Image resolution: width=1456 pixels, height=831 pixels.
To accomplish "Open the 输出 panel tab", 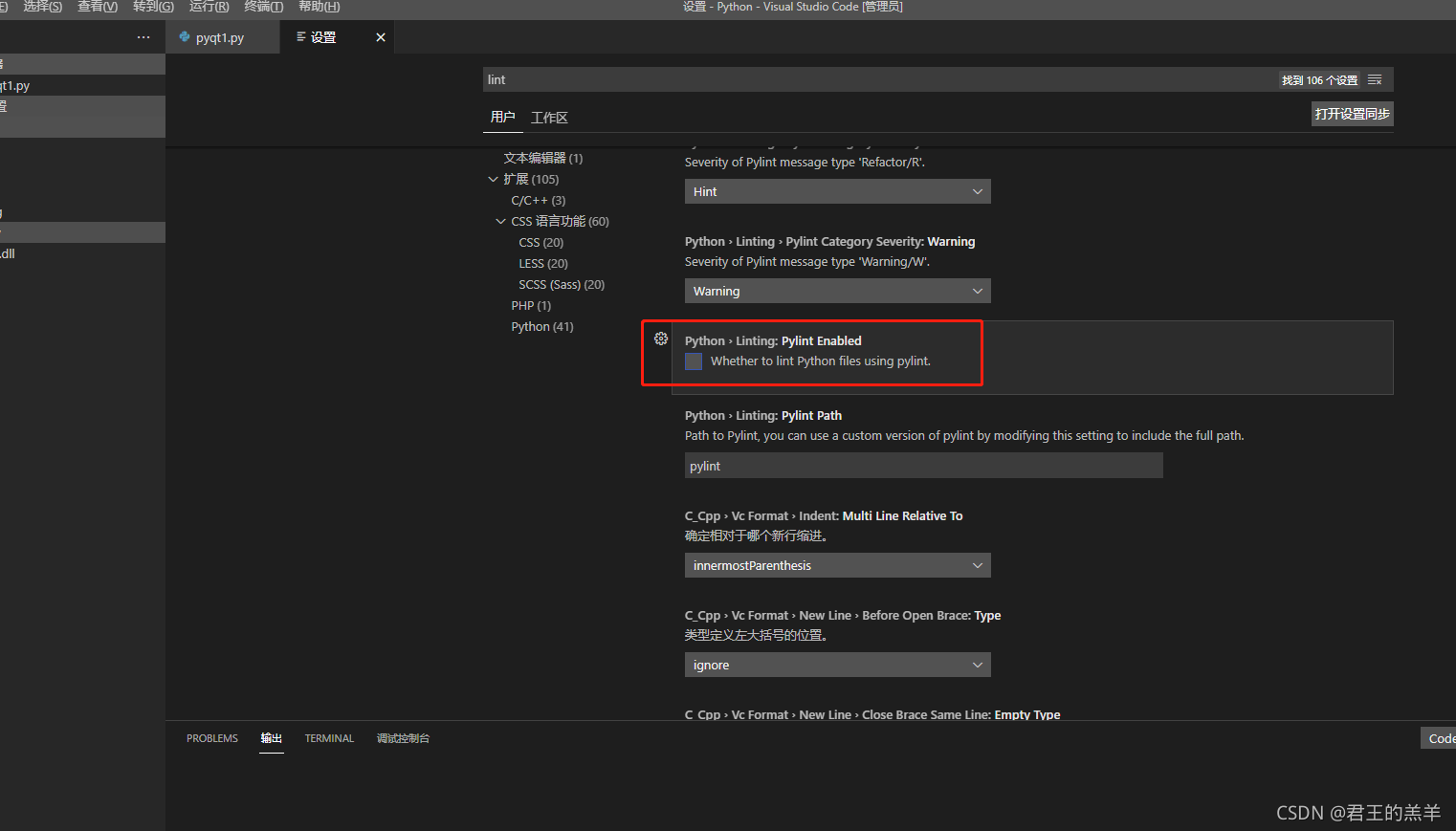I will point(272,738).
